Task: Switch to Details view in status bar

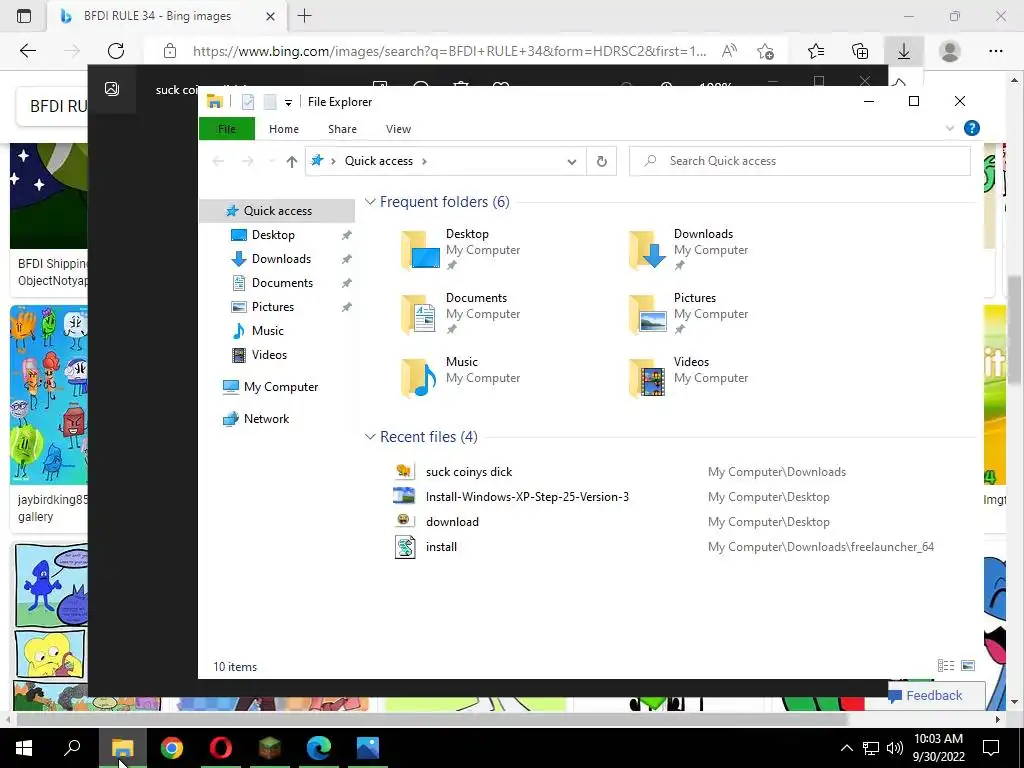Action: point(945,665)
